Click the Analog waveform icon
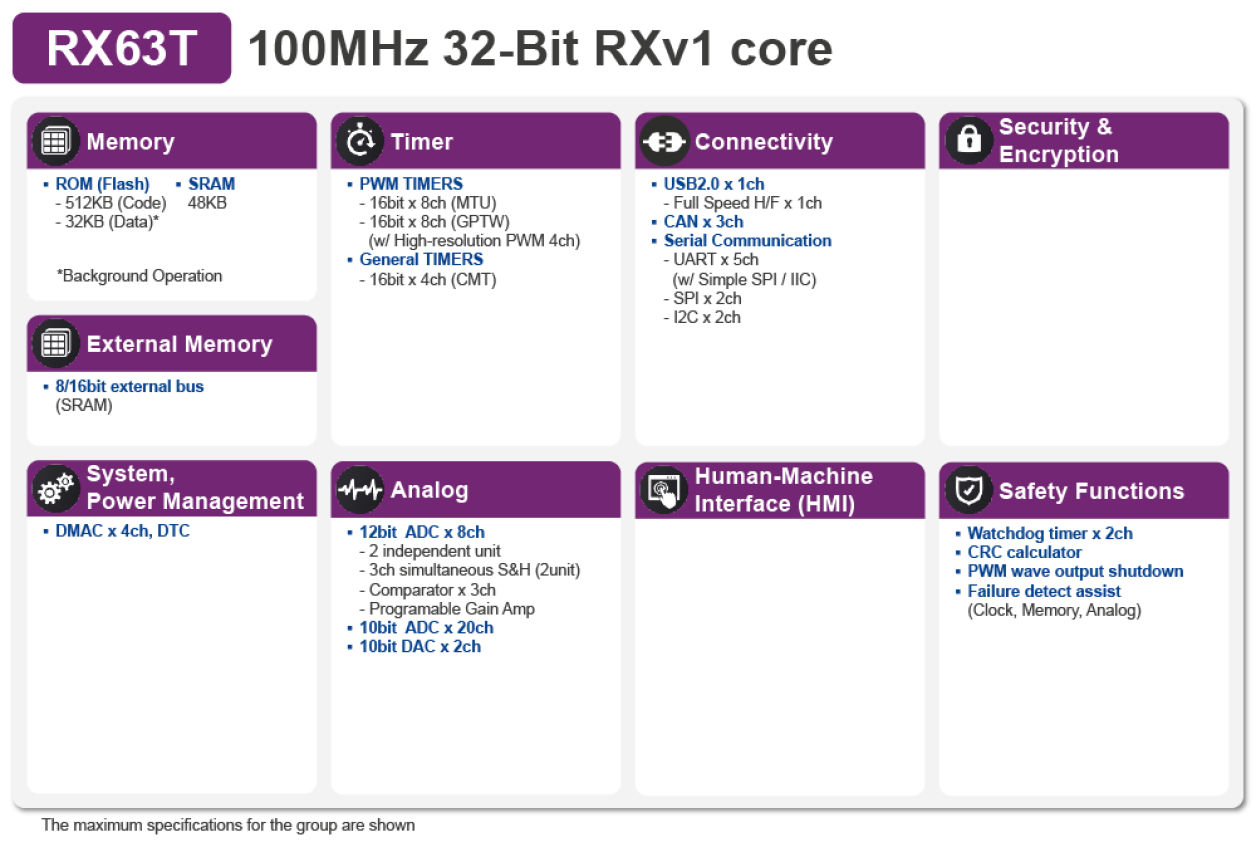Image resolution: width=1256 pixels, height=842 pixels. pos(359,489)
